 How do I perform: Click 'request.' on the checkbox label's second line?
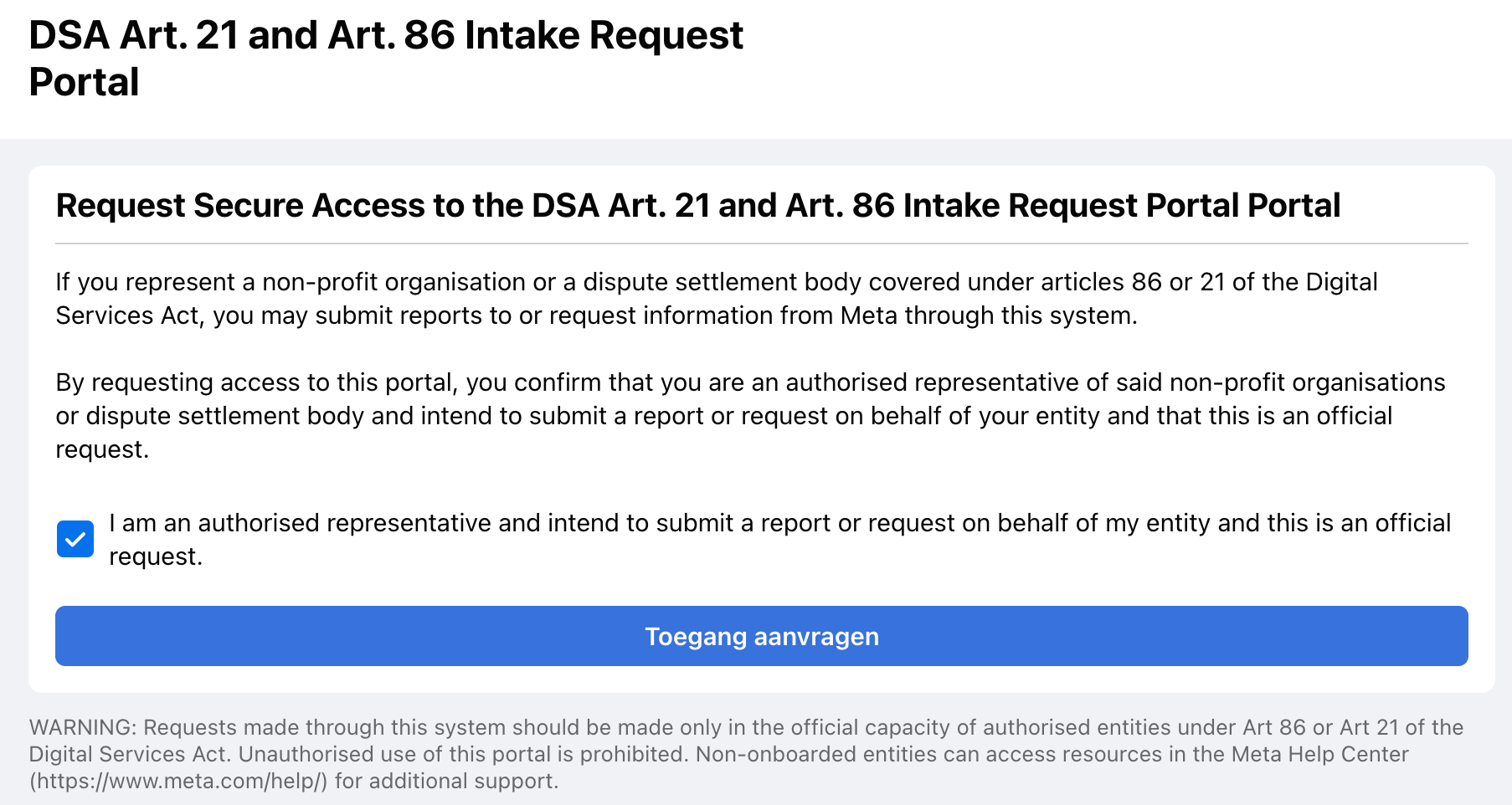coord(156,557)
